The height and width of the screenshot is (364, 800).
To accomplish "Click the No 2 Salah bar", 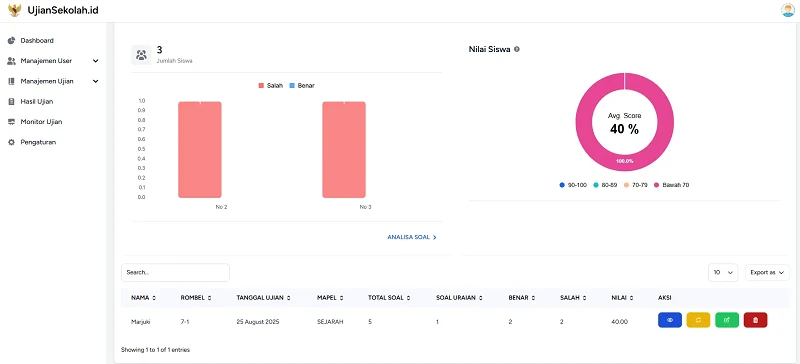I will (x=200, y=150).
